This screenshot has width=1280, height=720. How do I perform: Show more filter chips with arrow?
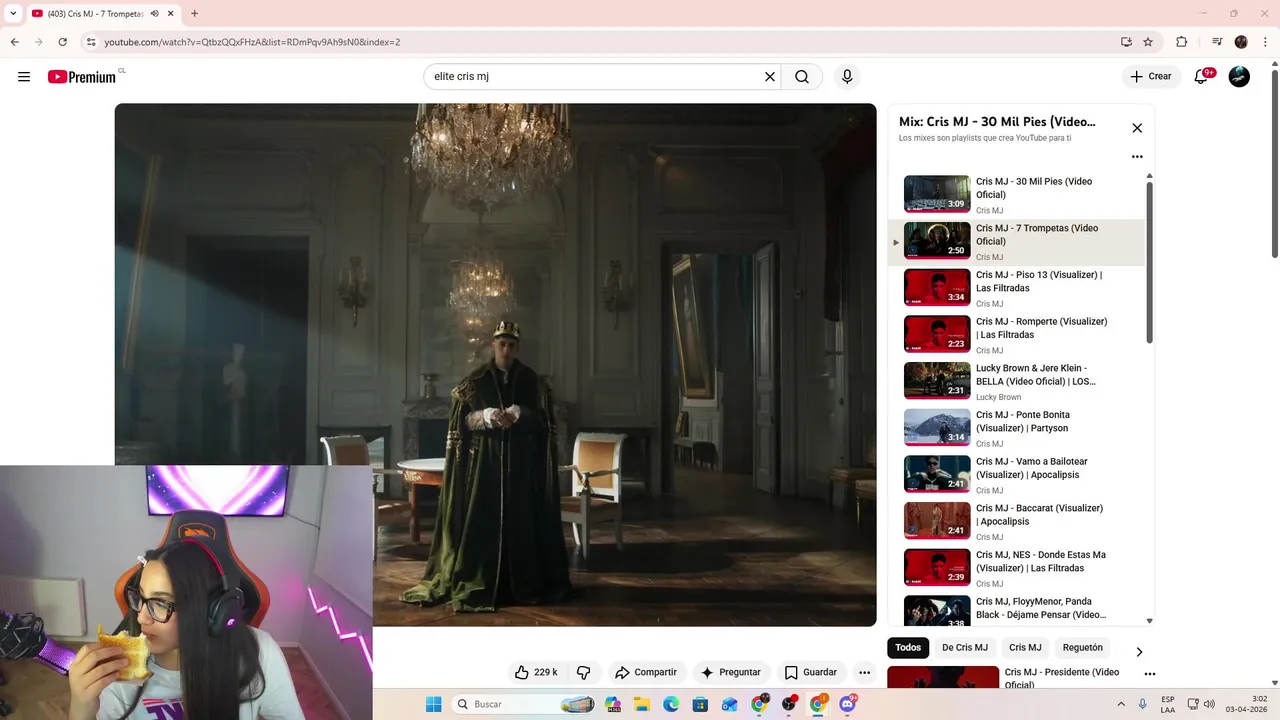[1138, 652]
